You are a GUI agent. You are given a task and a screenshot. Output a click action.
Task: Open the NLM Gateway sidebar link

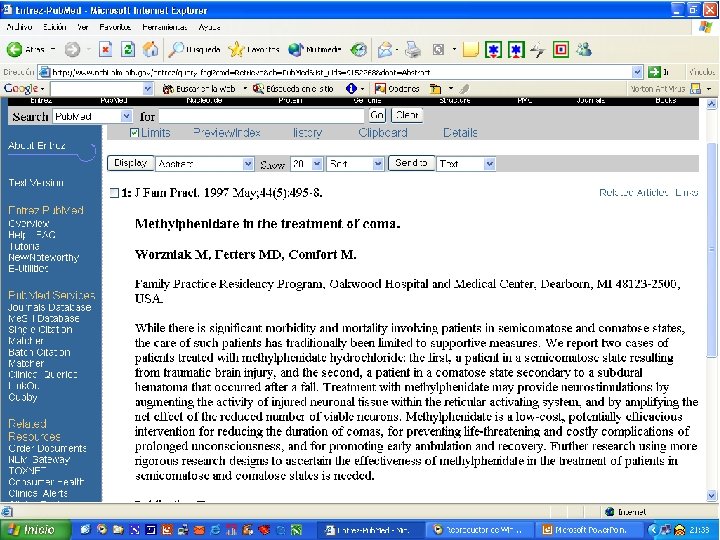(39, 459)
